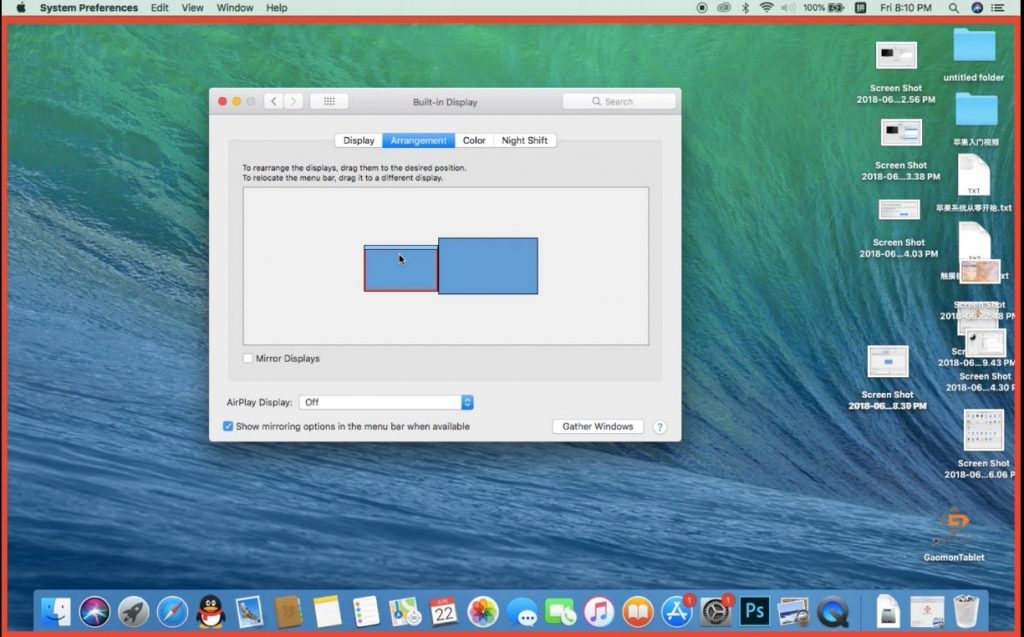Viewport: 1024px width, 637px height.
Task: Click the Gather Windows button
Action: click(x=598, y=426)
